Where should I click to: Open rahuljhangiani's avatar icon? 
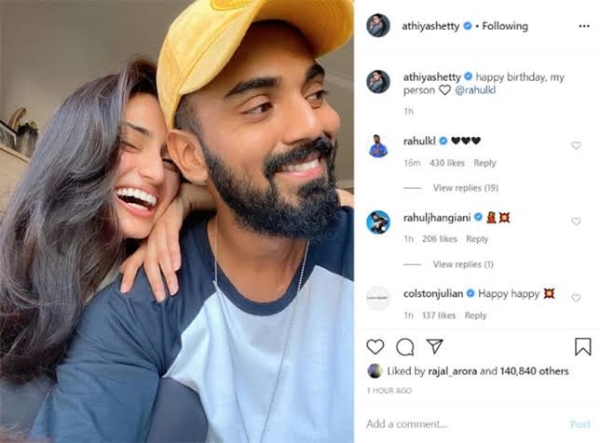378,222
